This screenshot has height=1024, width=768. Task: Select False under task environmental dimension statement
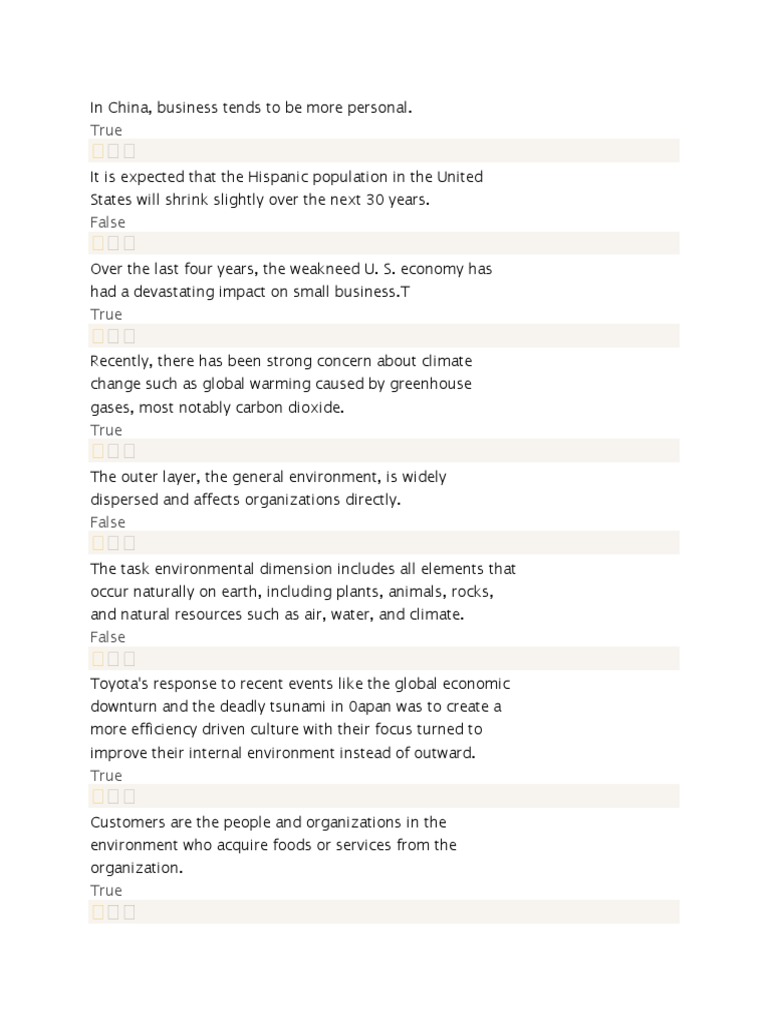(x=107, y=637)
